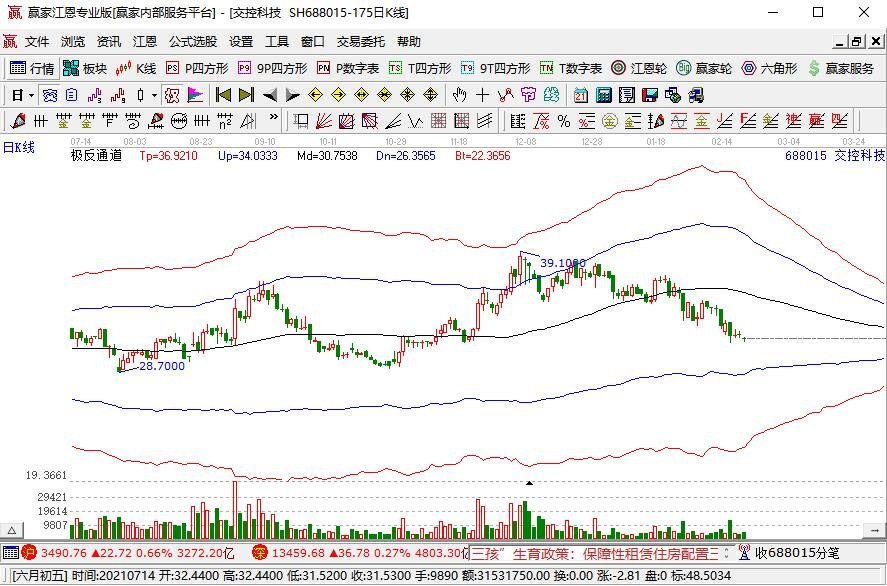Click the 沪 Shanghai index badge

[x=29, y=553]
